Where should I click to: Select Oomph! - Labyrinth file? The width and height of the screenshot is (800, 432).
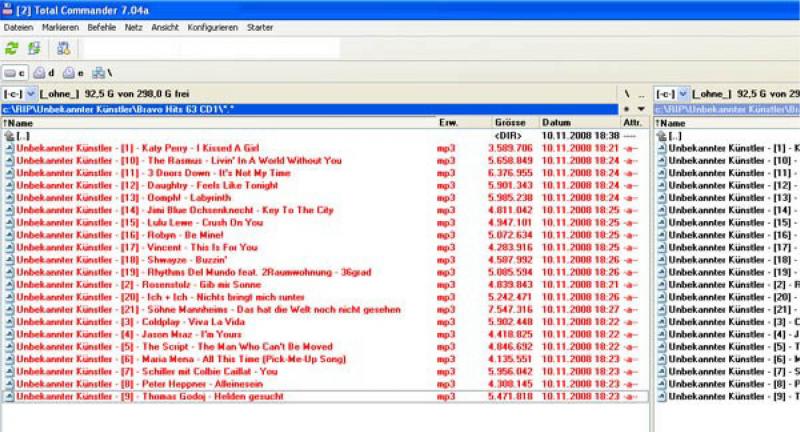coord(326,198)
